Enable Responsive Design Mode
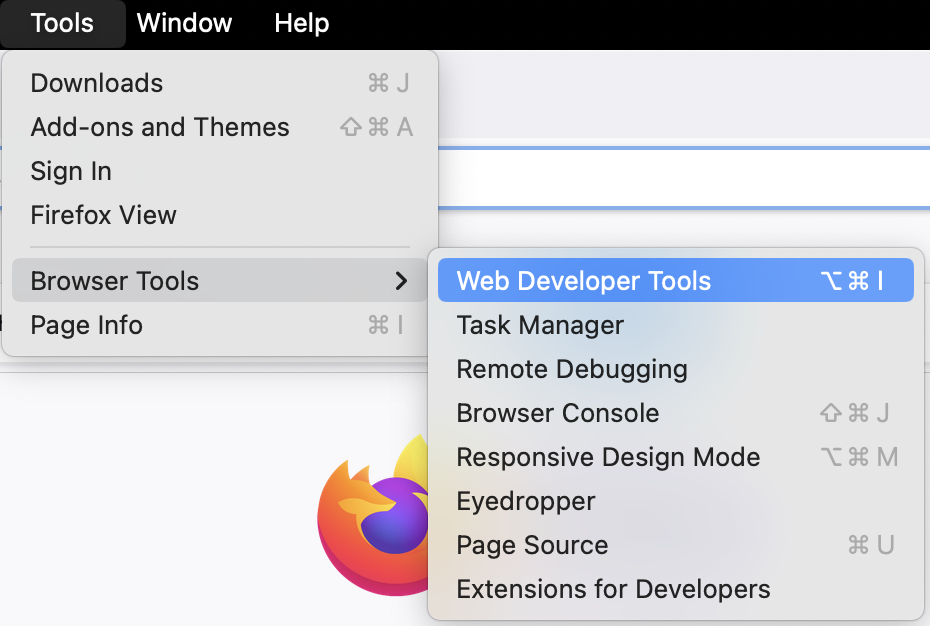930x626 pixels. (608, 457)
